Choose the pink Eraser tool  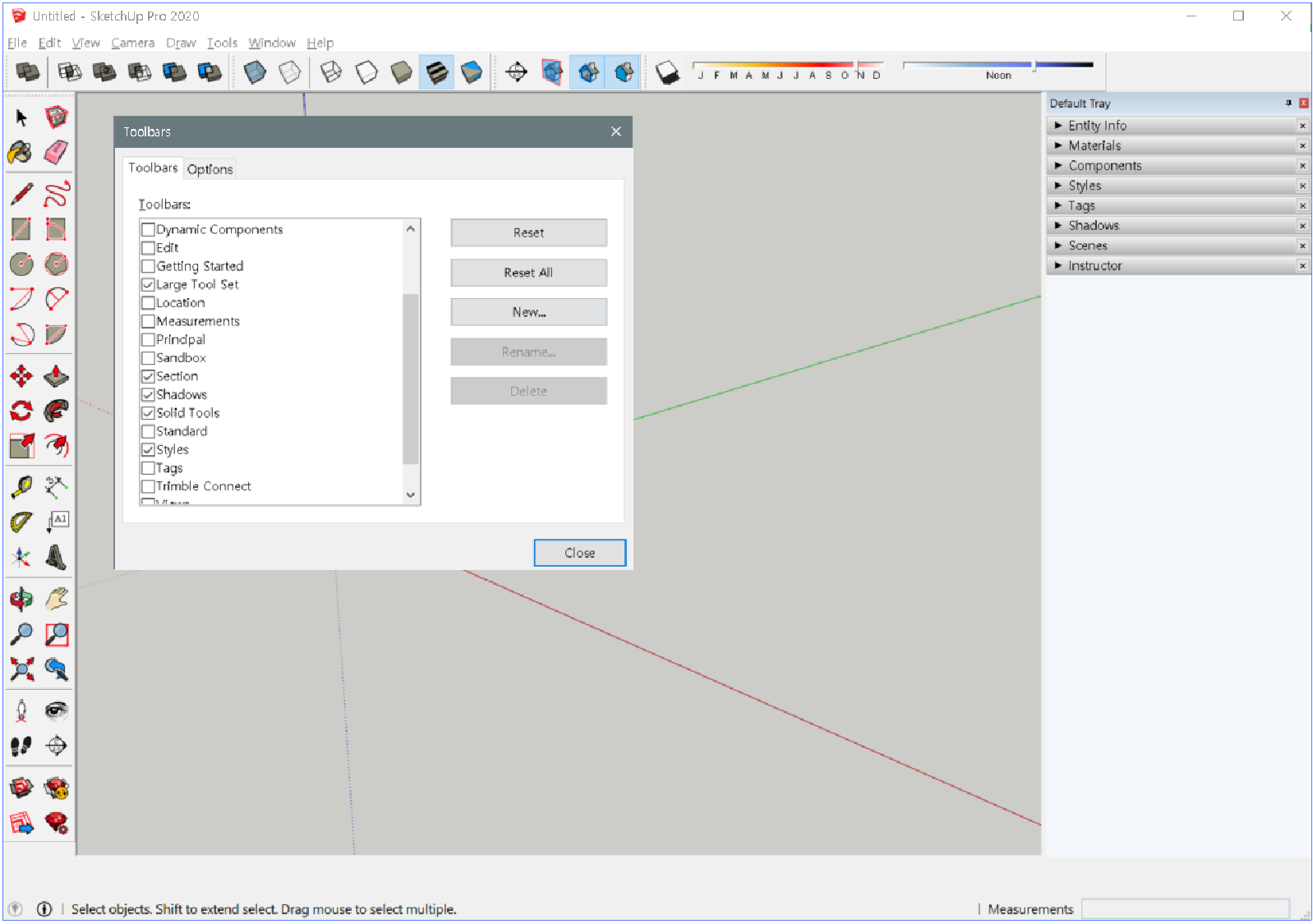coord(56,152)
